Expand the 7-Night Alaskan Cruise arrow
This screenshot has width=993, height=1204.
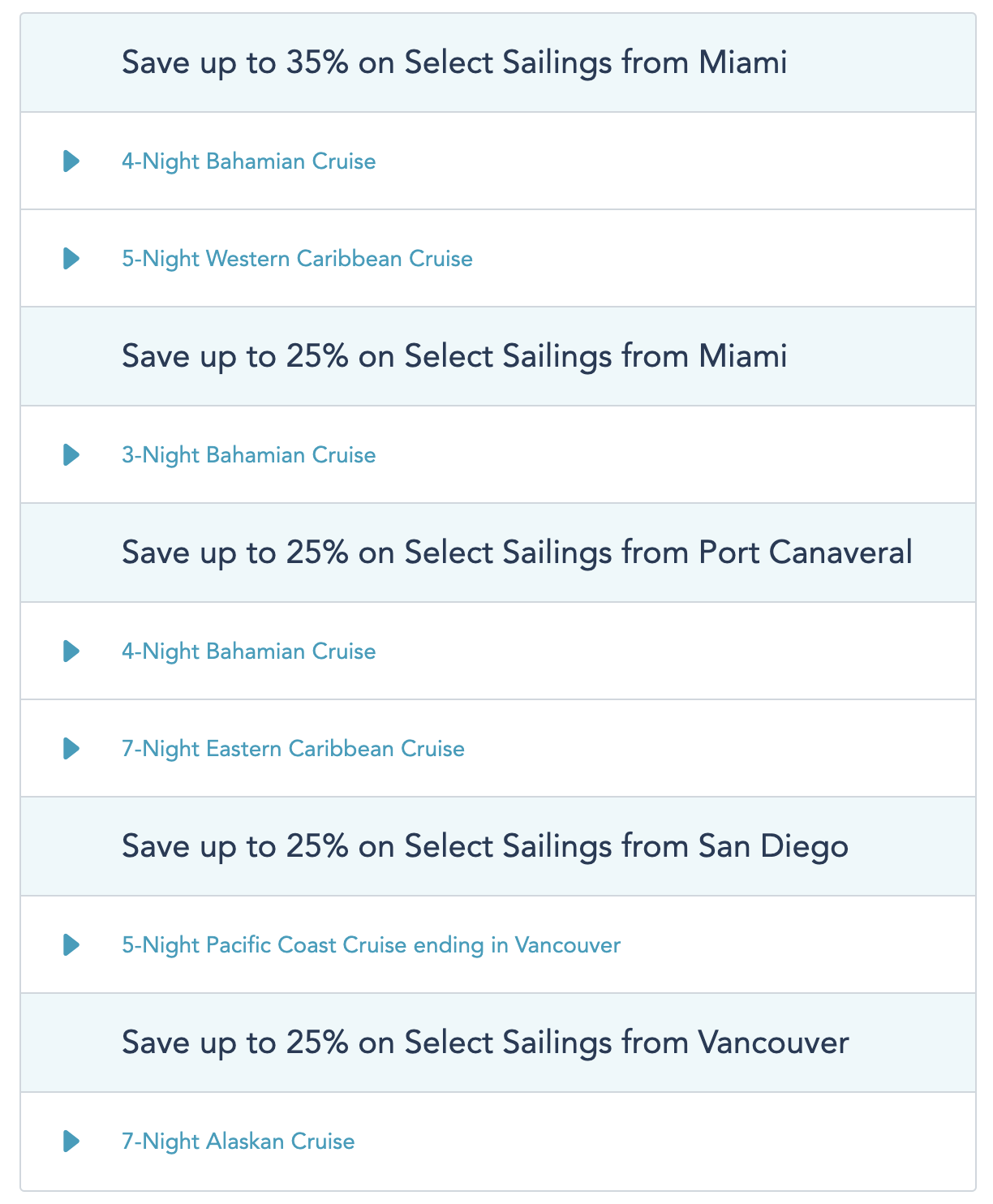click(71, 1142)
